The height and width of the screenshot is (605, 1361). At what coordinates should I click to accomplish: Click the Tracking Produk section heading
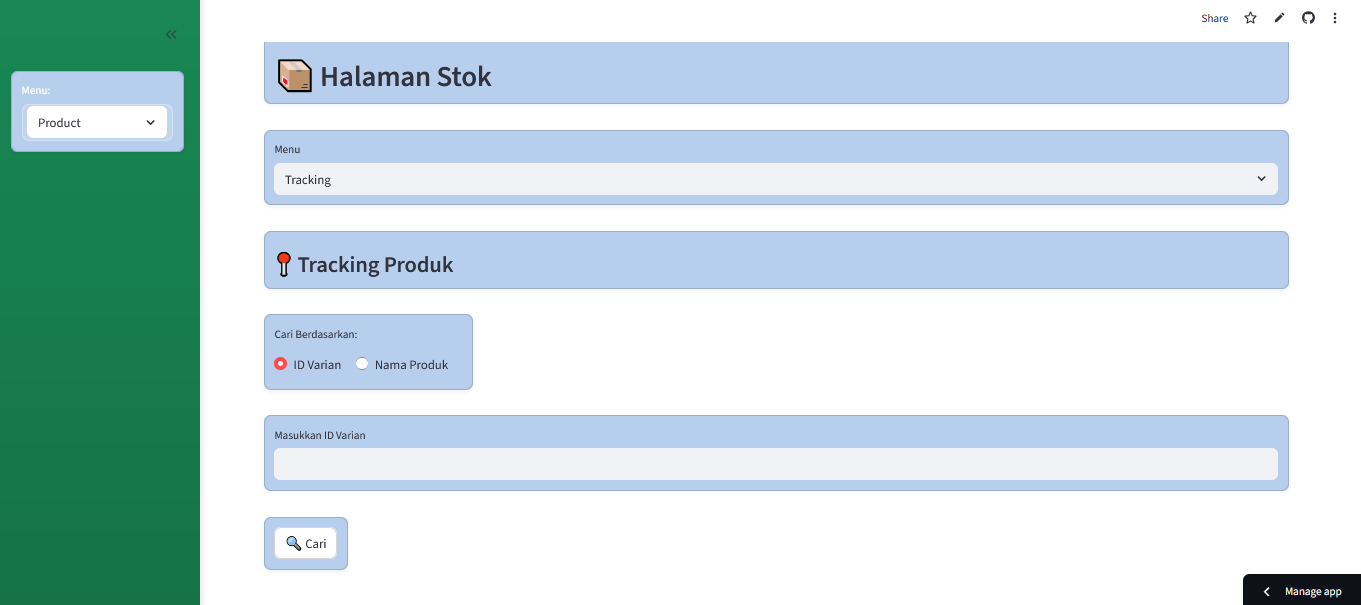375,265
